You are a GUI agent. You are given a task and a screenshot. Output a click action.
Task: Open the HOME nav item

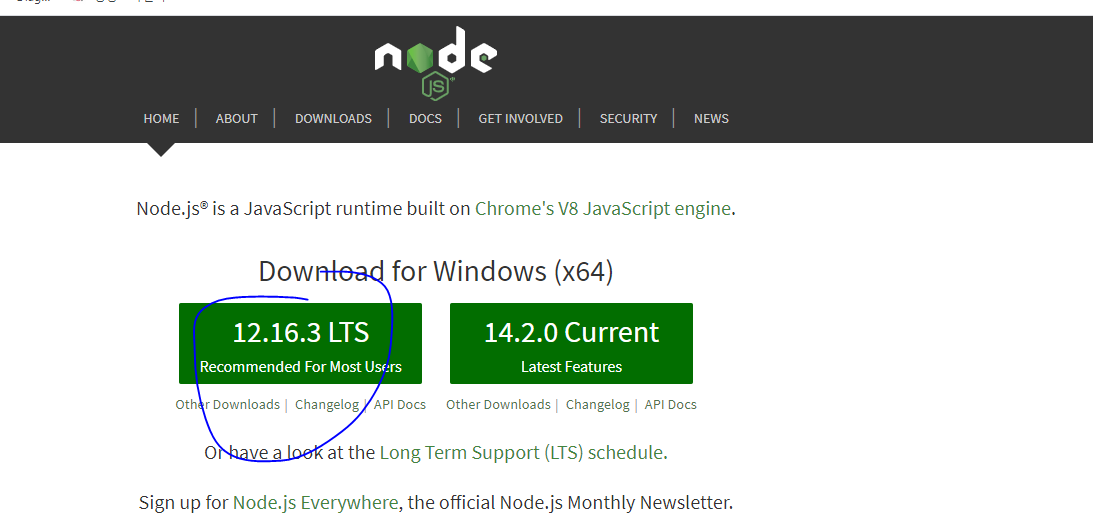click(161, 119)
